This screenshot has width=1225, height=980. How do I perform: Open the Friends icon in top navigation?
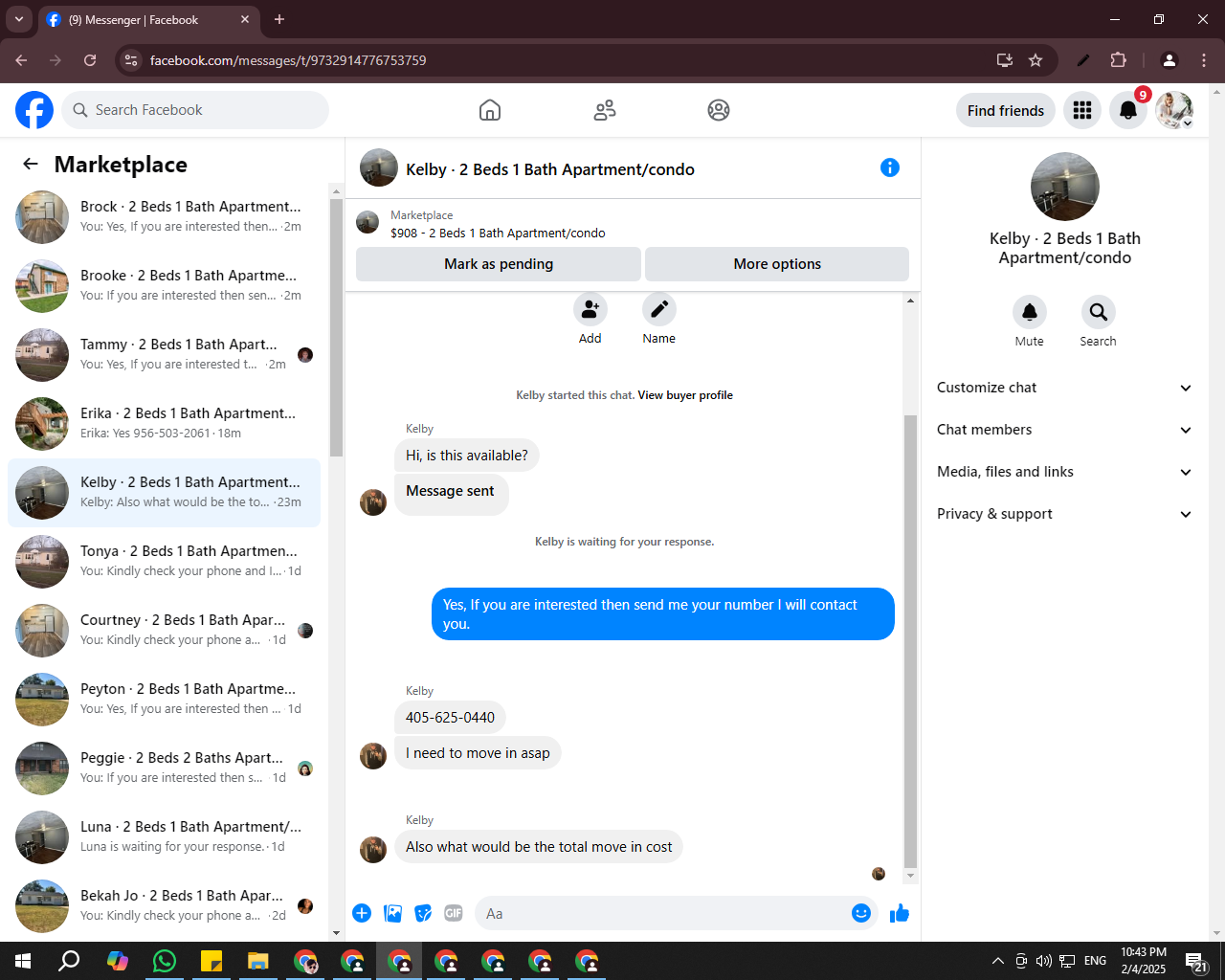[x=605, y=110]
